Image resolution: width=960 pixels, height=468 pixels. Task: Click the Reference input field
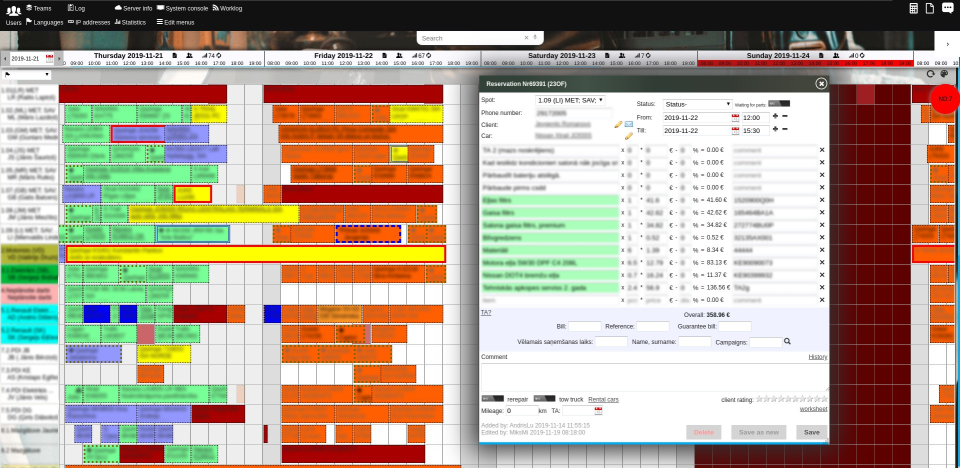tap(653, 326)
